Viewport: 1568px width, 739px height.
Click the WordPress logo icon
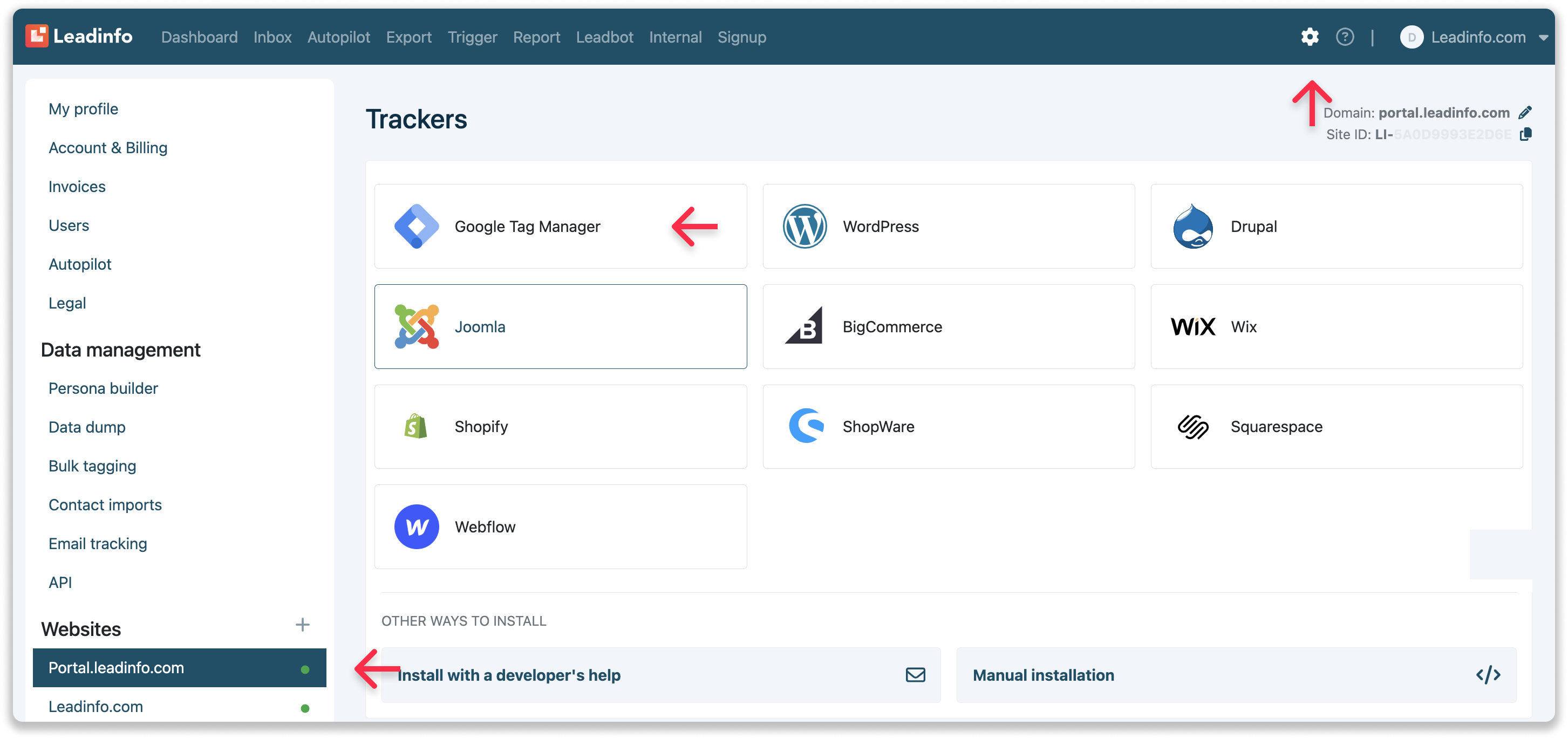pos(805,227)
